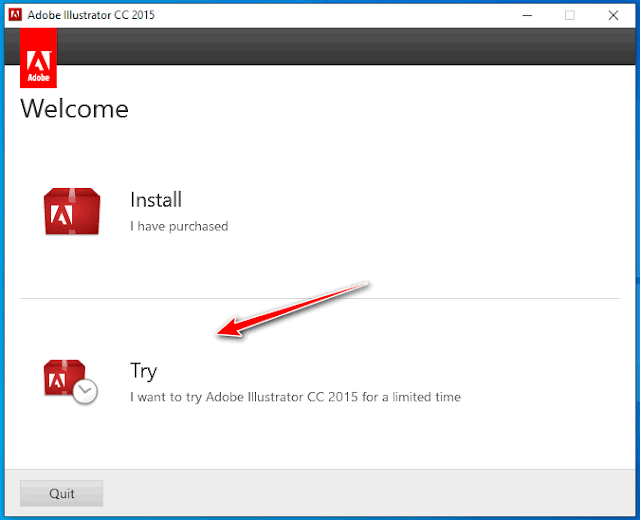Click the Try package icon with clock
The height and width of the screenshot is (520, 640).
(71, 382)
